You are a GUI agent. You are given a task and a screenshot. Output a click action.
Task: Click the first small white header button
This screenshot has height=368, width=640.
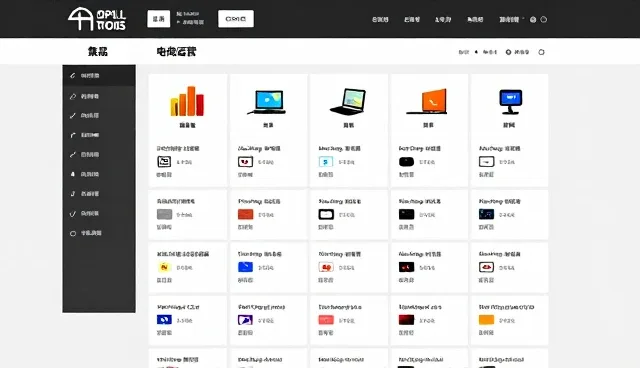point(158,19)
